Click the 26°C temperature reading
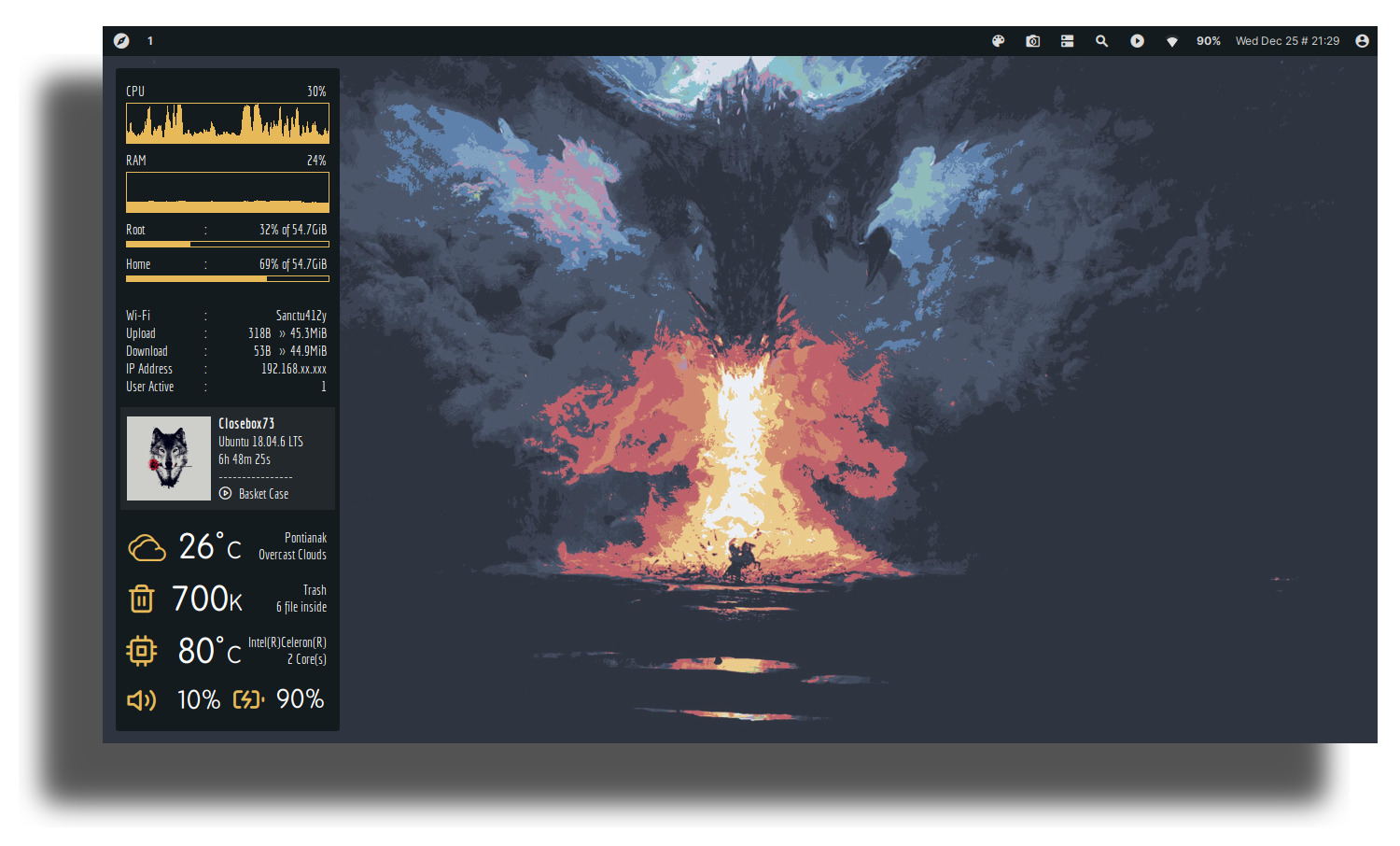This screenshot has height=846, width=1400. 210,547
